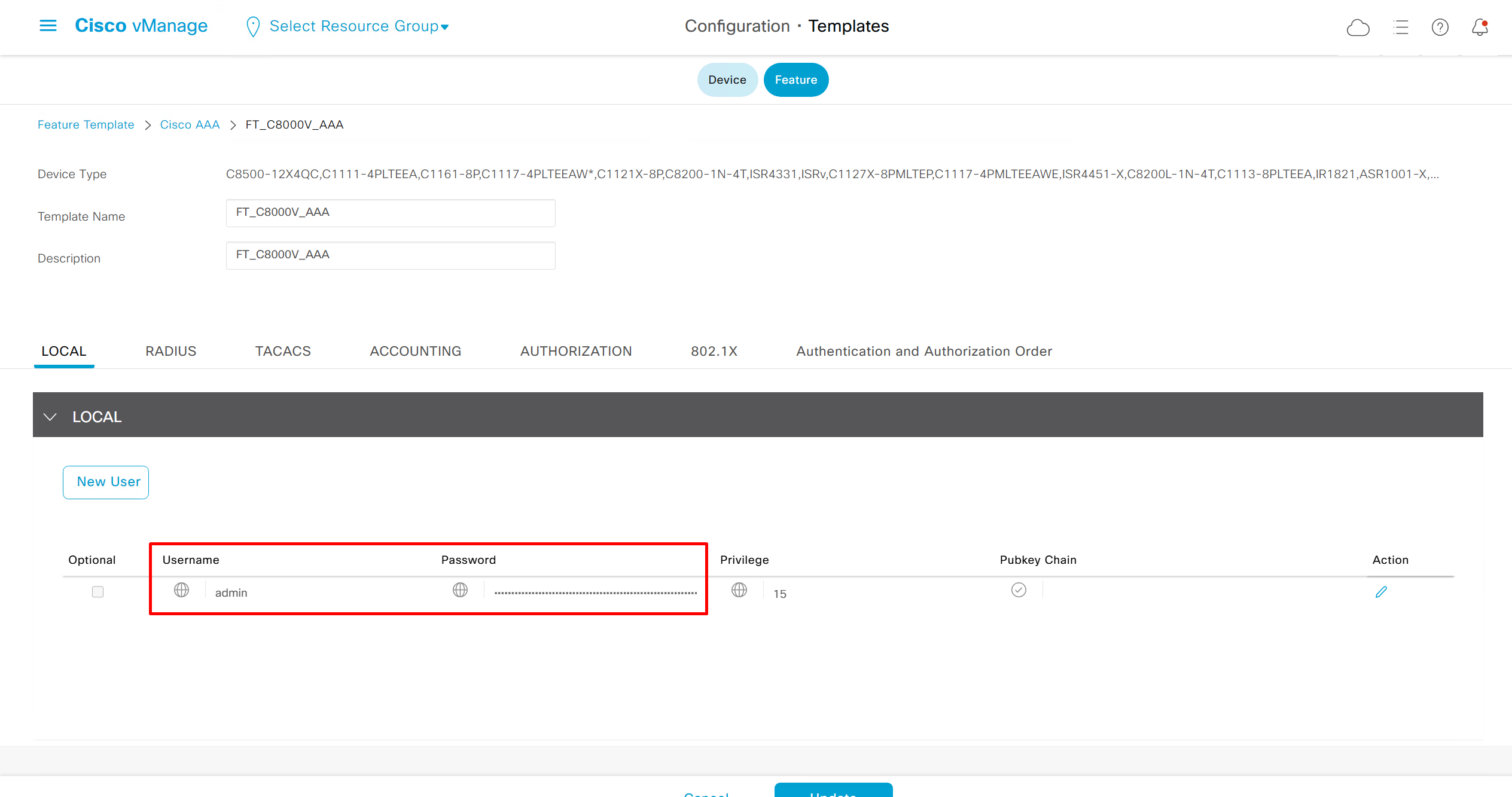Image resolution: width=1512 pixels, height=797 pixels.
Task: Open Authentication and Authorization Order tab
Action: [x=923, y=352]
